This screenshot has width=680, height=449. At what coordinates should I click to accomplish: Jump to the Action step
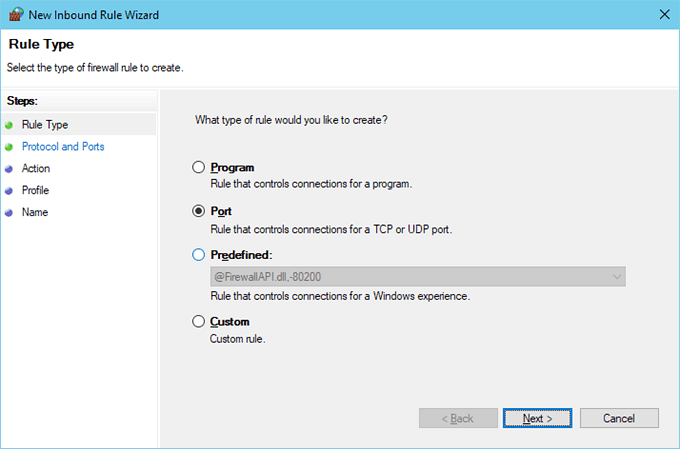point(36,169)
